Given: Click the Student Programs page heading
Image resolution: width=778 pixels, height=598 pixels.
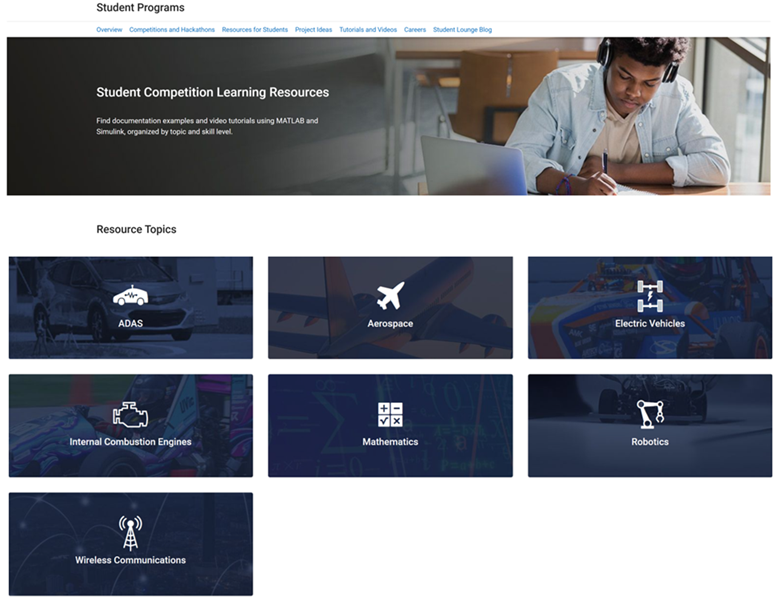Looking at the screenshot, I should point(140,8).
